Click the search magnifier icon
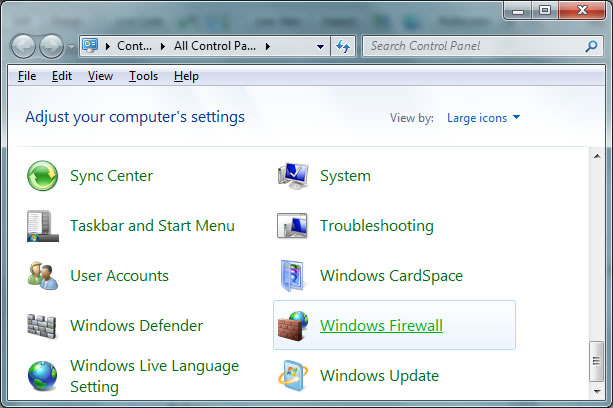Screen dimensions: 613x408 pyautogui.click(x=591, y=47)
